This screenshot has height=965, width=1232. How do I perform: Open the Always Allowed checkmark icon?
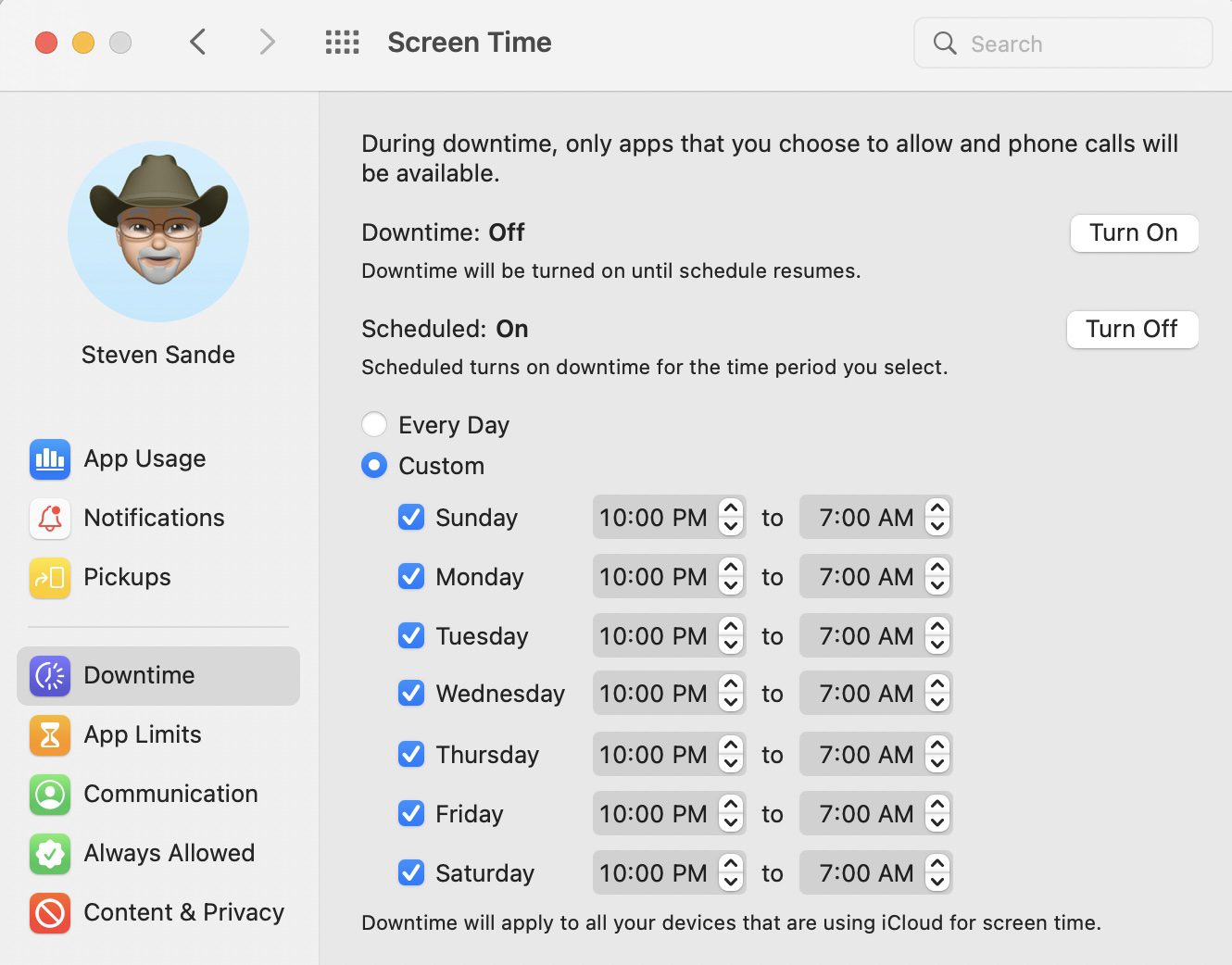click(50, 854)
